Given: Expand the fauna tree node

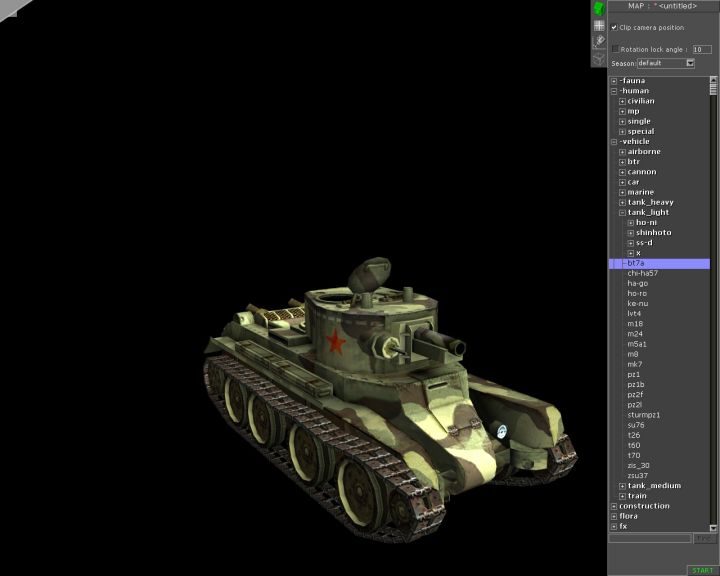Looking at the screenshot, I should click(x=614, y=81).
